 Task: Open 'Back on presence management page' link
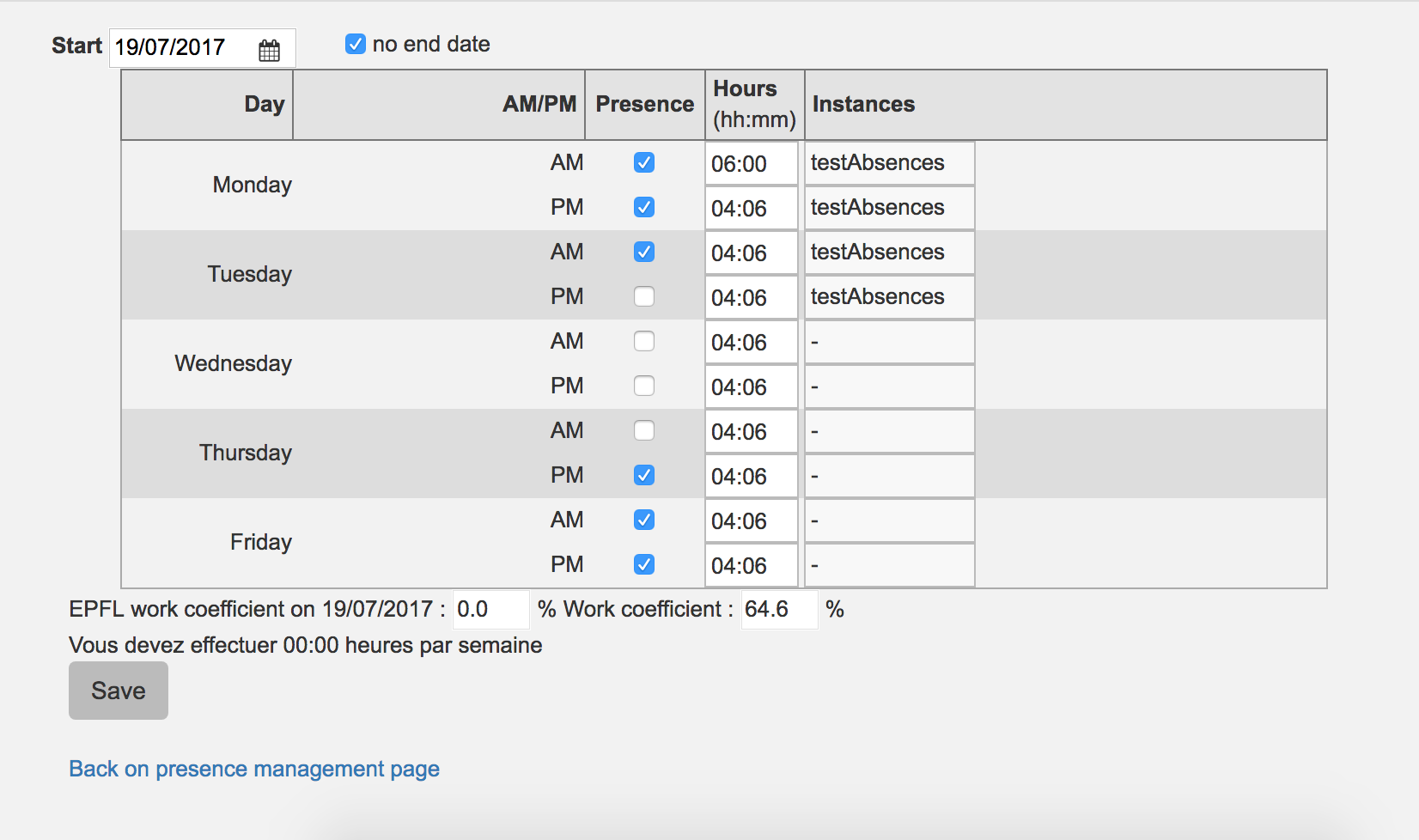click(254, 769)
